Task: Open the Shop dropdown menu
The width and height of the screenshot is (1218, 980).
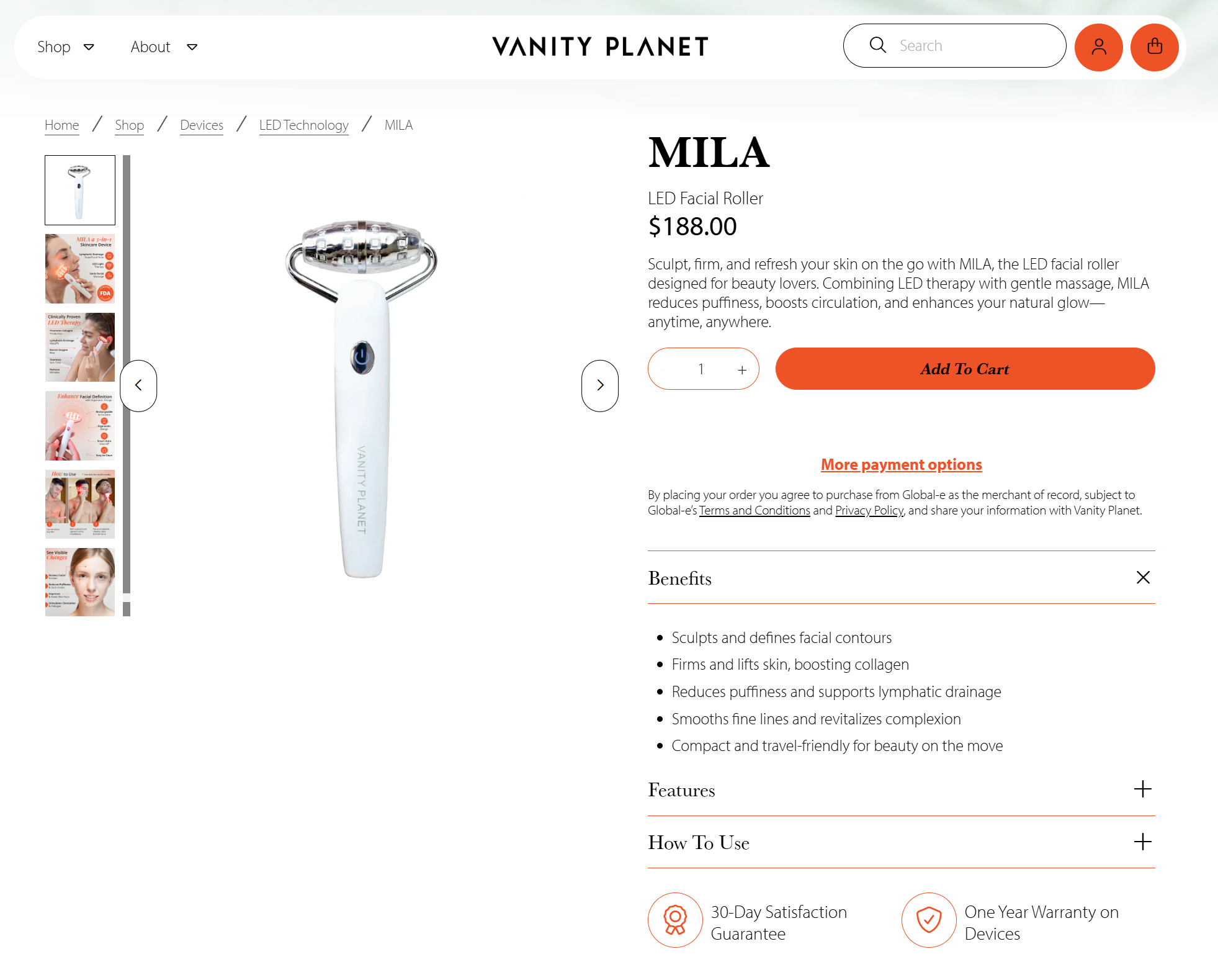Action: tap(65, 47)
